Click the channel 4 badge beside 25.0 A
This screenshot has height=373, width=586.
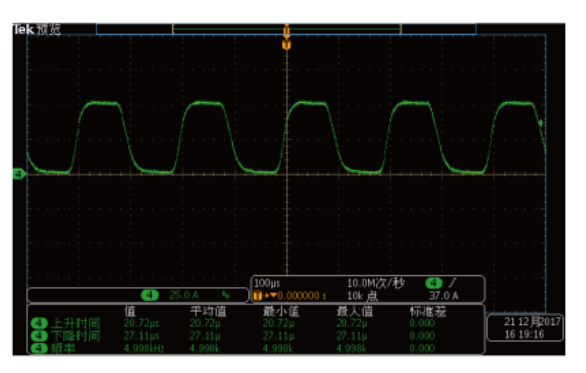coord(149,295)
